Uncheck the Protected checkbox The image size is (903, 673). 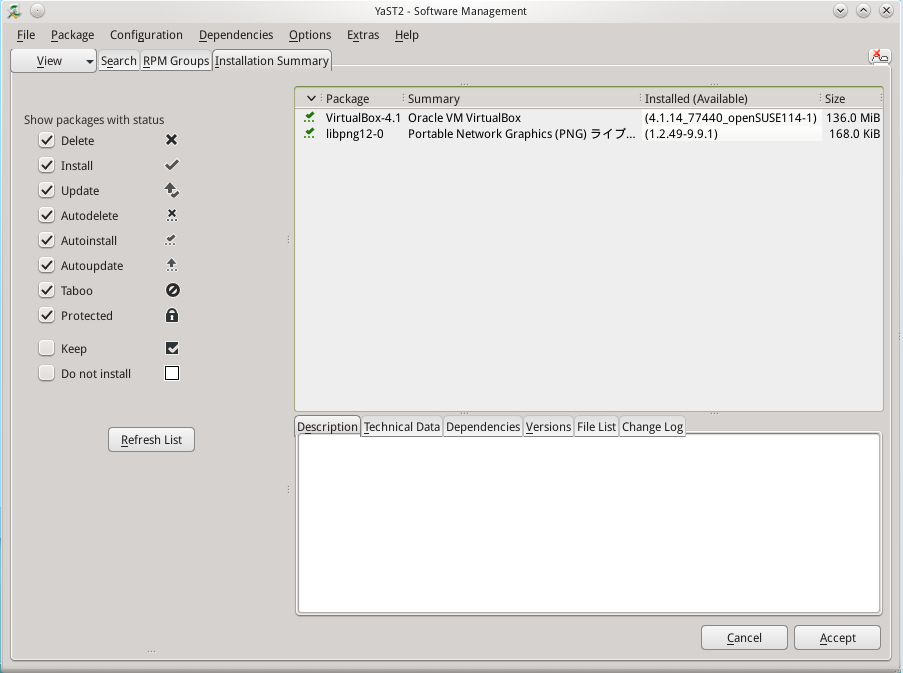coord(47,315)
